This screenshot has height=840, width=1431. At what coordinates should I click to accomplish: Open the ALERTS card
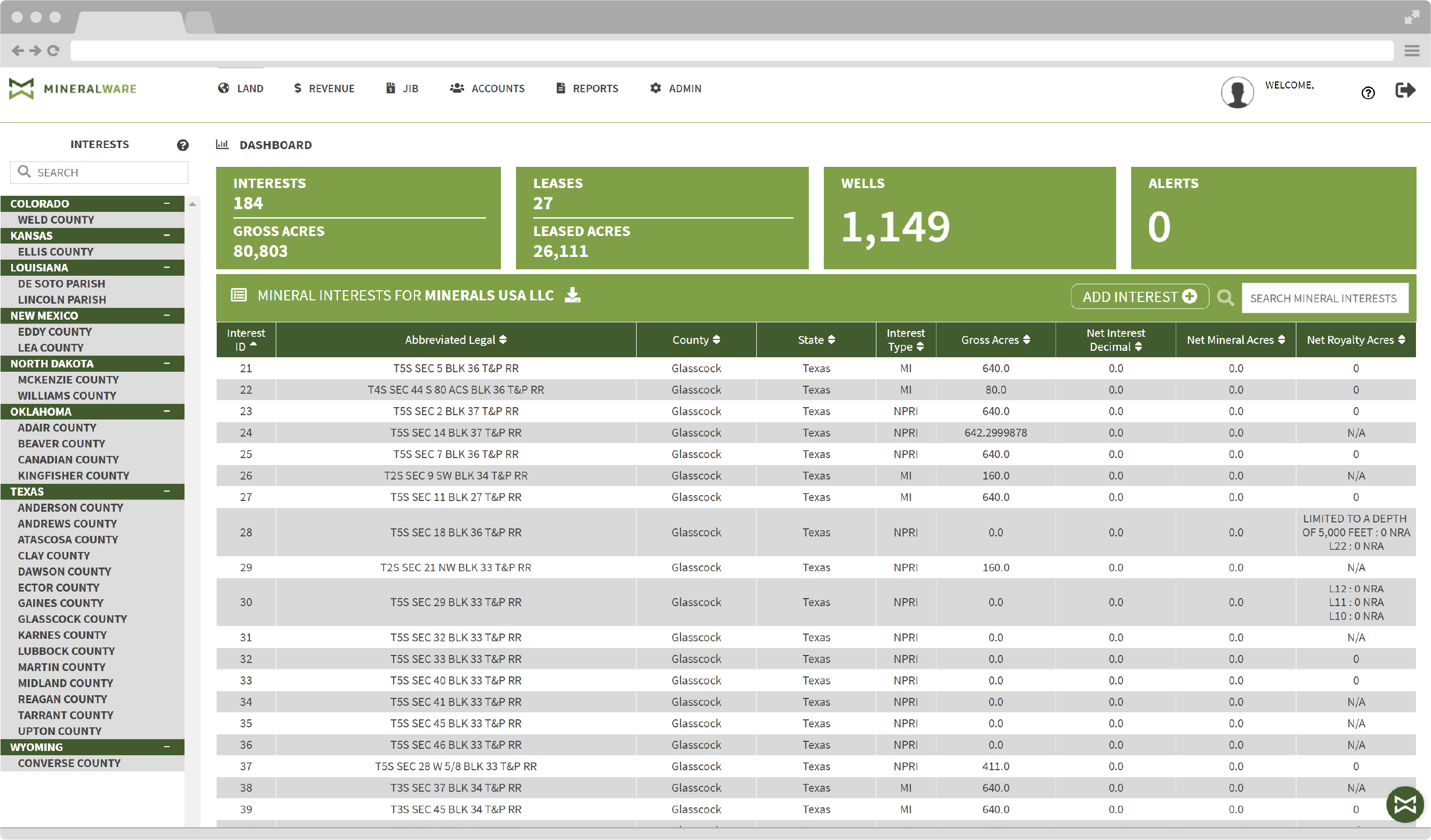tap(1273, 218)
